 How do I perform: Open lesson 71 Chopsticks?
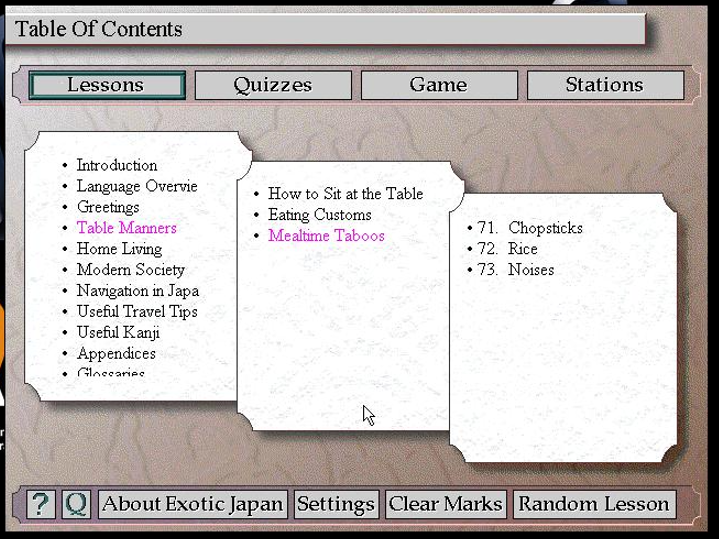coord(530,228)
